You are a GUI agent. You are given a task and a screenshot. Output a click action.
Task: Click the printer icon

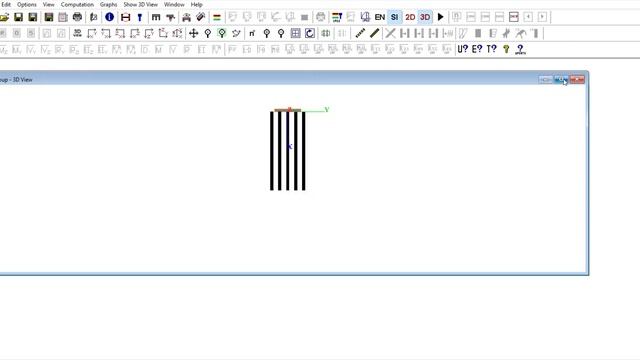(x=77, y=17)
